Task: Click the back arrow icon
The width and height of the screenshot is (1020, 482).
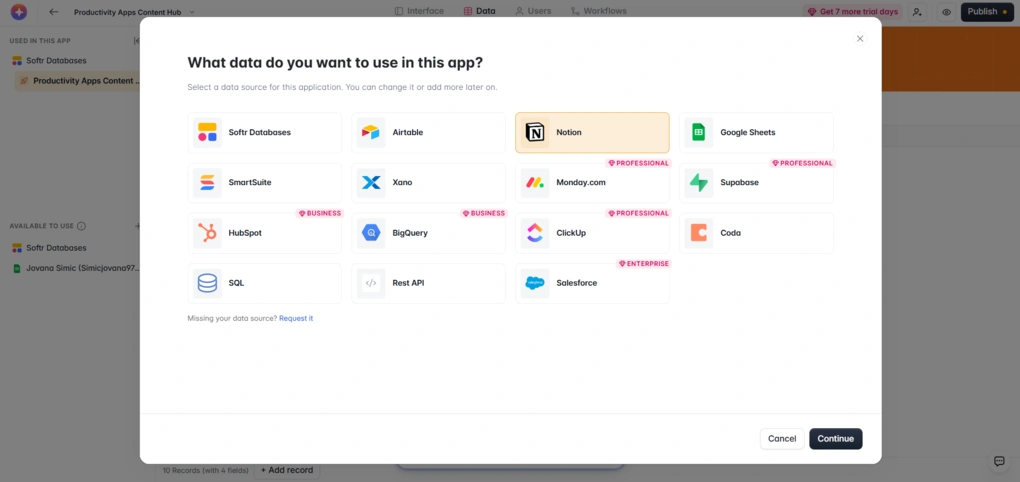Action: tap(54, 12)
